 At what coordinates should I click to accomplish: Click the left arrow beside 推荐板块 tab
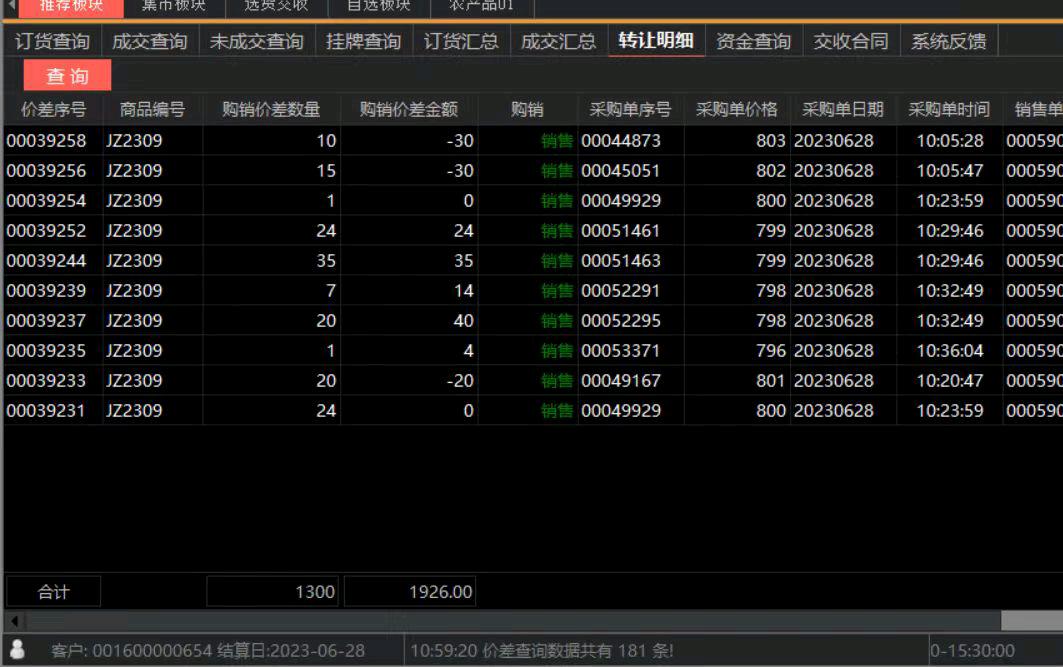[11, 6]
